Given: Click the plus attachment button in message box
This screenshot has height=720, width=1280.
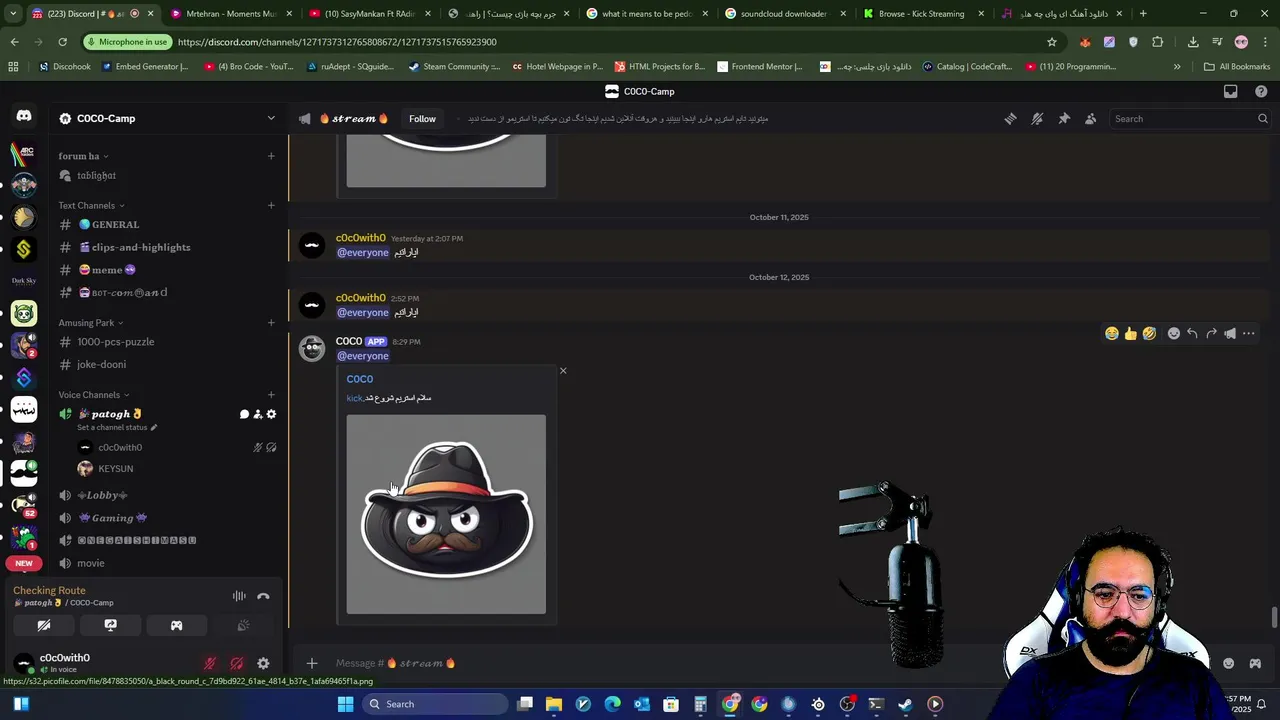Looking at the screenshot, I should (x=311, y=663).
